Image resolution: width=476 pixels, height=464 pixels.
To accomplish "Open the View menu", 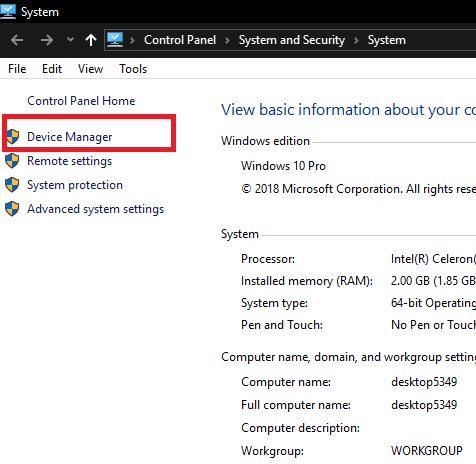I will point(90,69).
